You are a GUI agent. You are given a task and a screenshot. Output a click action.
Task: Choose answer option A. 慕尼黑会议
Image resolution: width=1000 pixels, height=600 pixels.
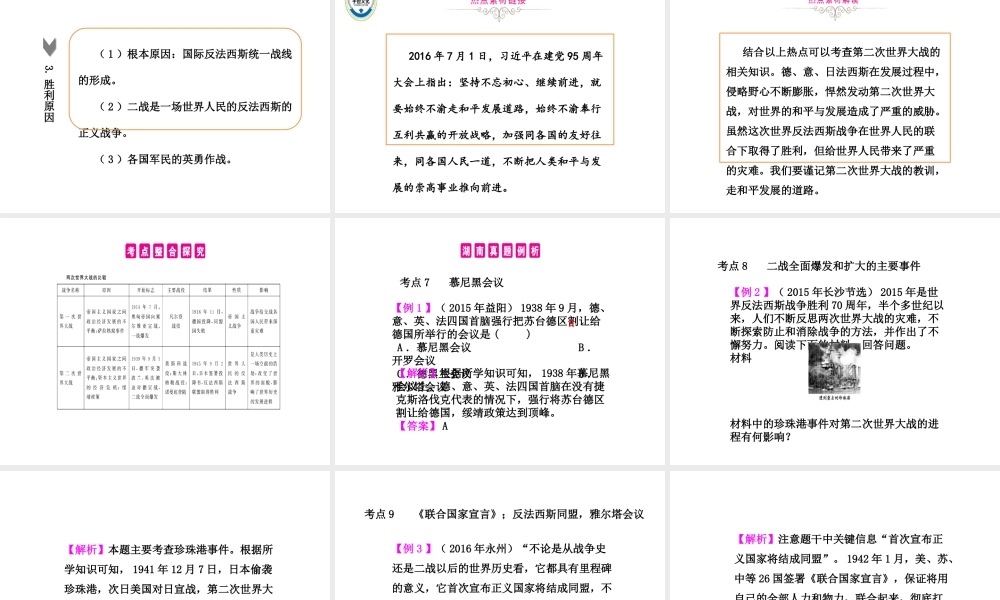(x=434, y=348)
